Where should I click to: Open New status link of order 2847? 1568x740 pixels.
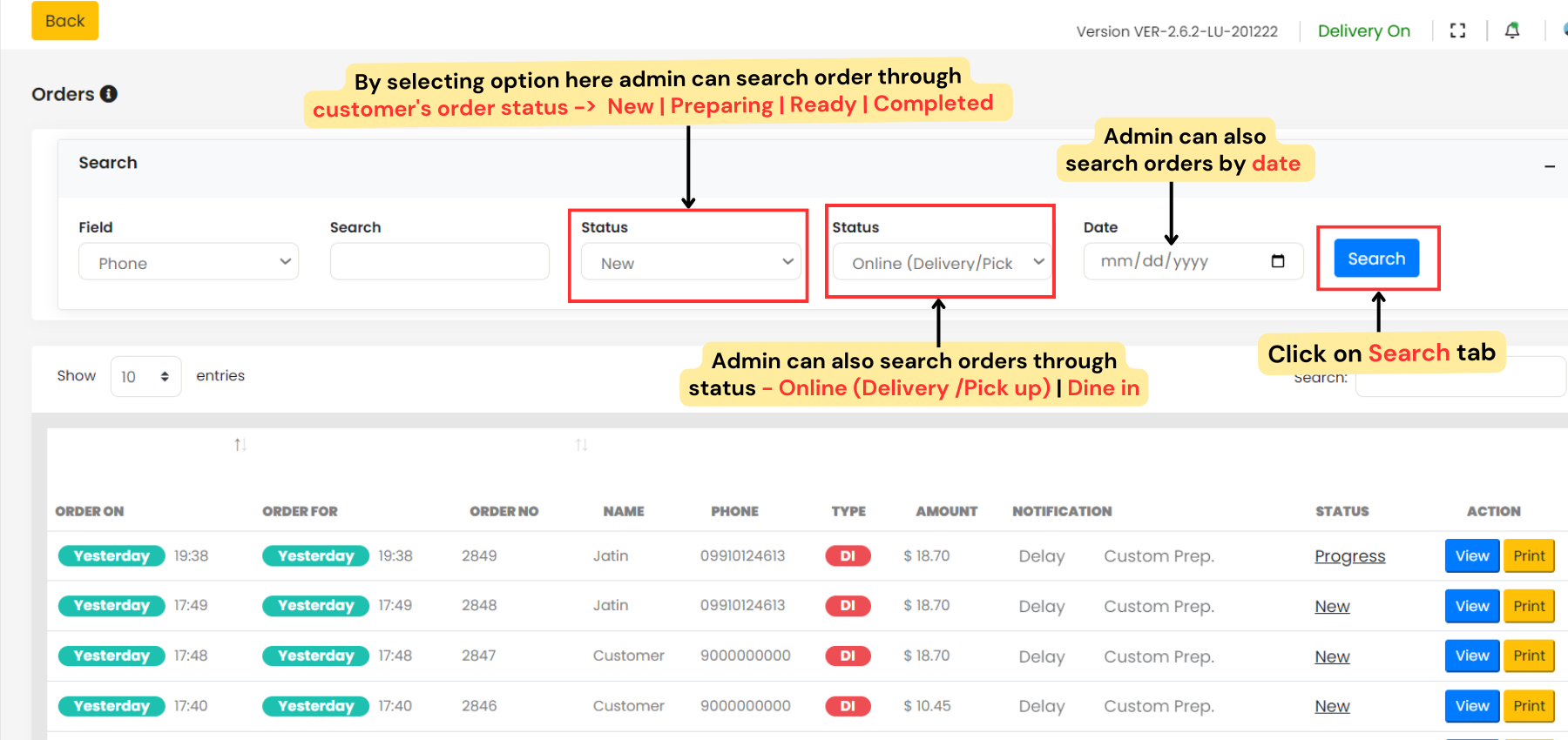(x=1333, y=656)
